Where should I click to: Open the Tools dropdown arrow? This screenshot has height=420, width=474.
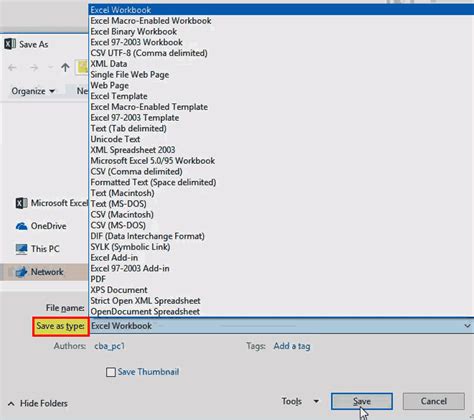pos(316,401)
